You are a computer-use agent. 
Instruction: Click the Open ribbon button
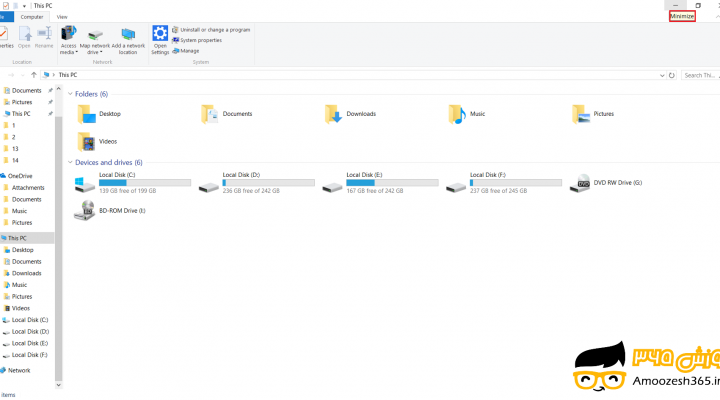(24, 38)
